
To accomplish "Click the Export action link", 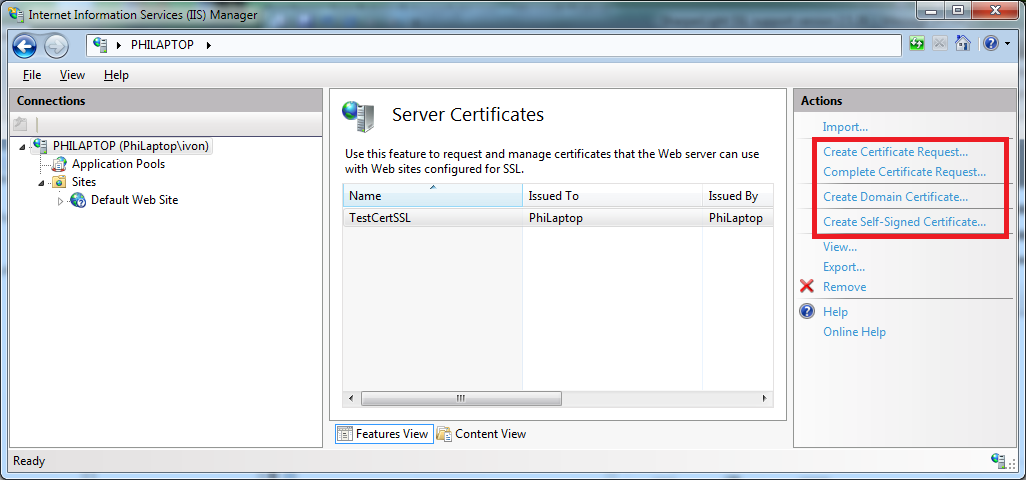I will [x=844, y=267].
